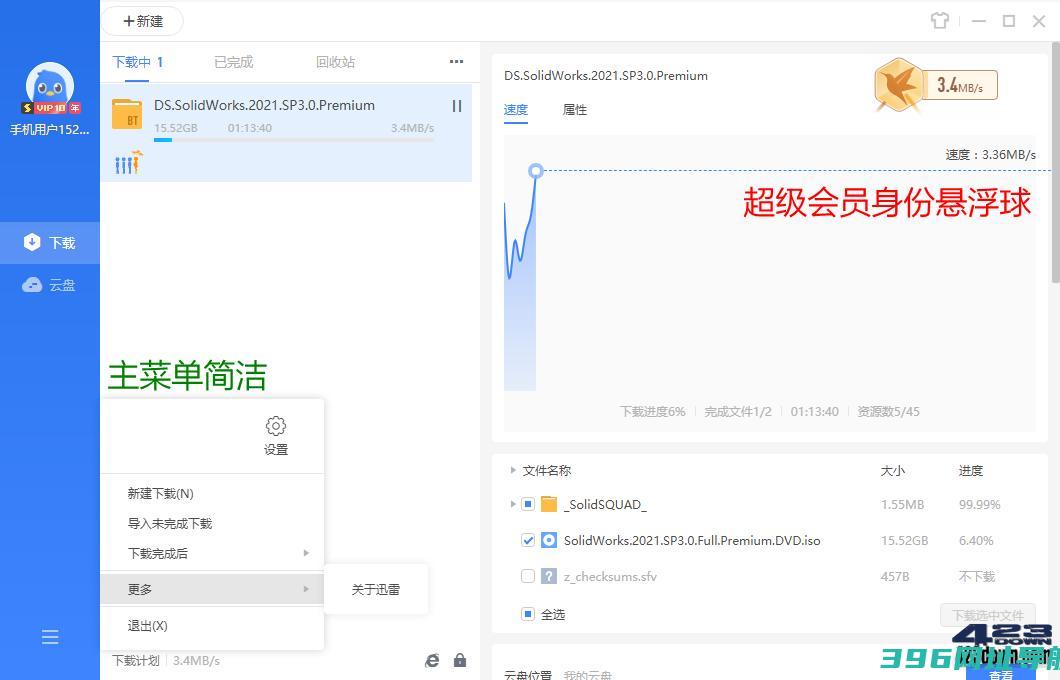The width and height of the screenshot is (1060, 680).
Task: Click the '速度：3.36MB/s' graph label
Action: [x=990, y=155]
